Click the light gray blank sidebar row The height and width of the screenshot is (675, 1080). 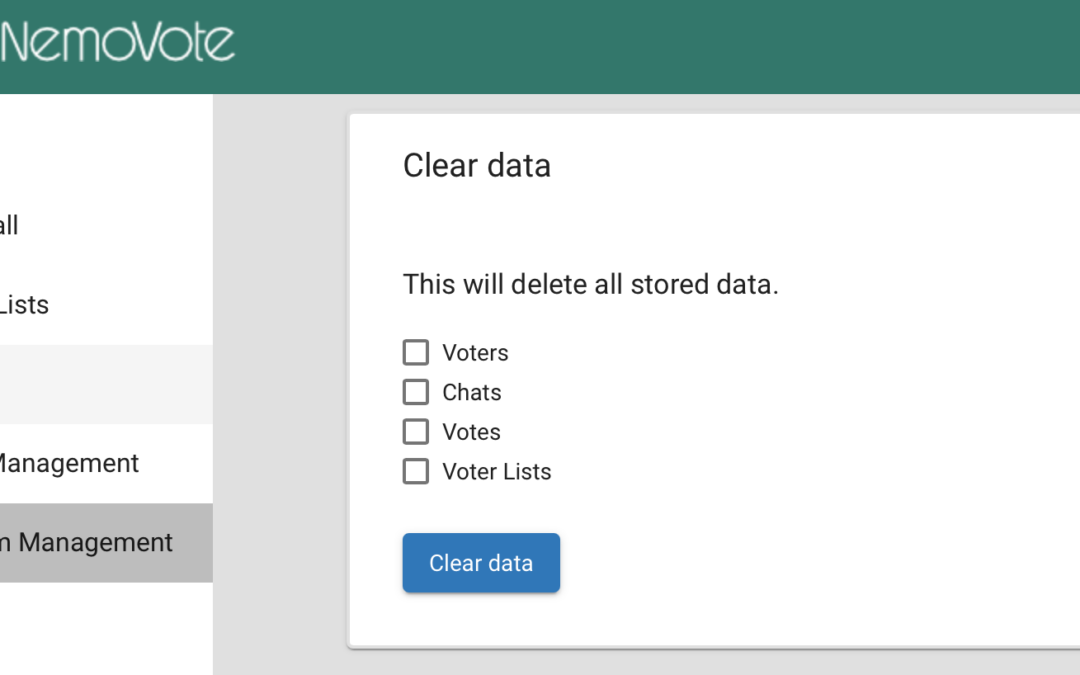click(x=106, y=385)
